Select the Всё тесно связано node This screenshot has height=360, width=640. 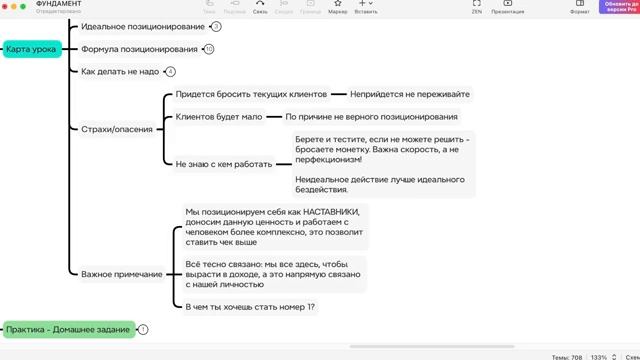(274, 274)
